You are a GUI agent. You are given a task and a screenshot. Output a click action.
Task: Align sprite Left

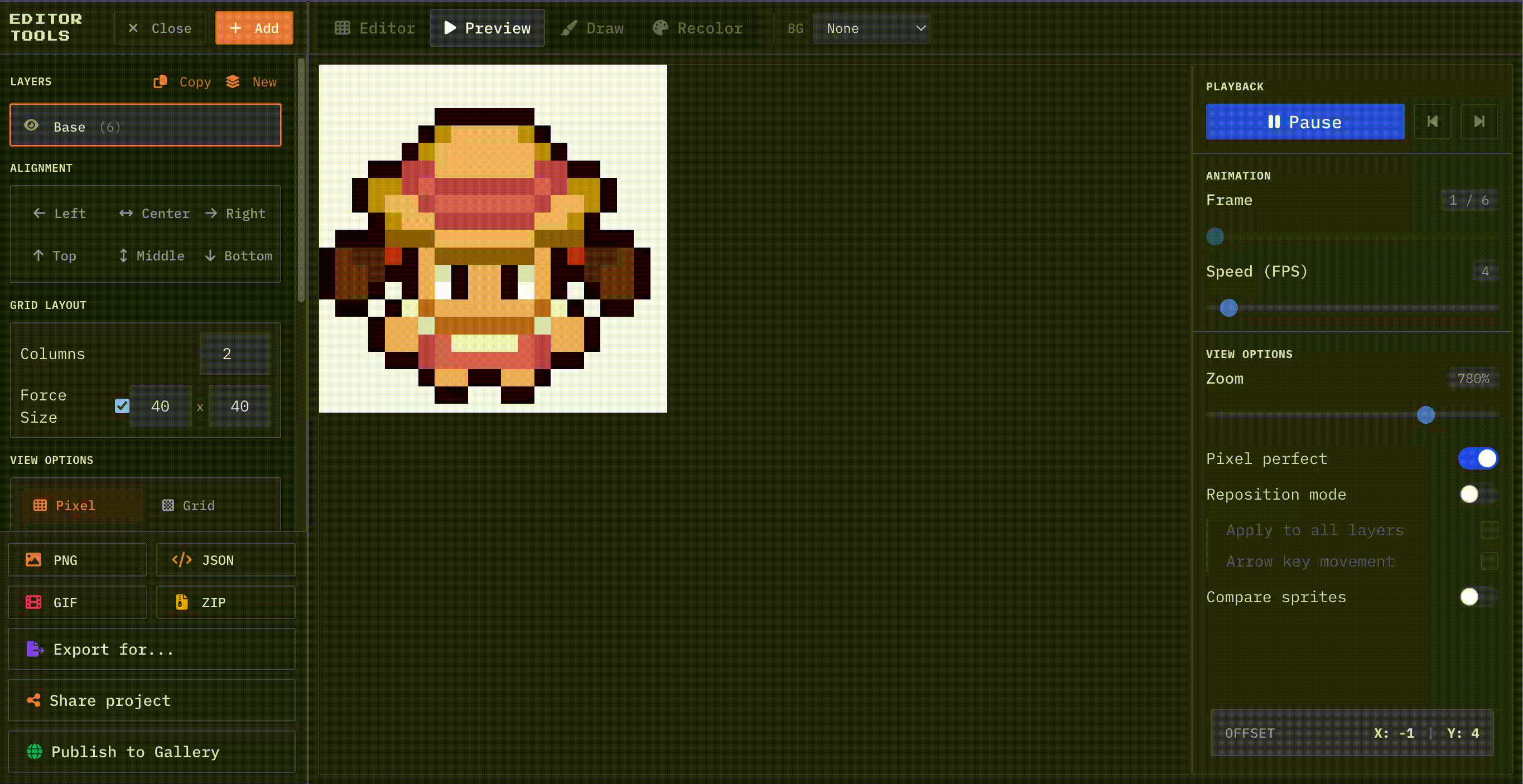click(59, 213)
